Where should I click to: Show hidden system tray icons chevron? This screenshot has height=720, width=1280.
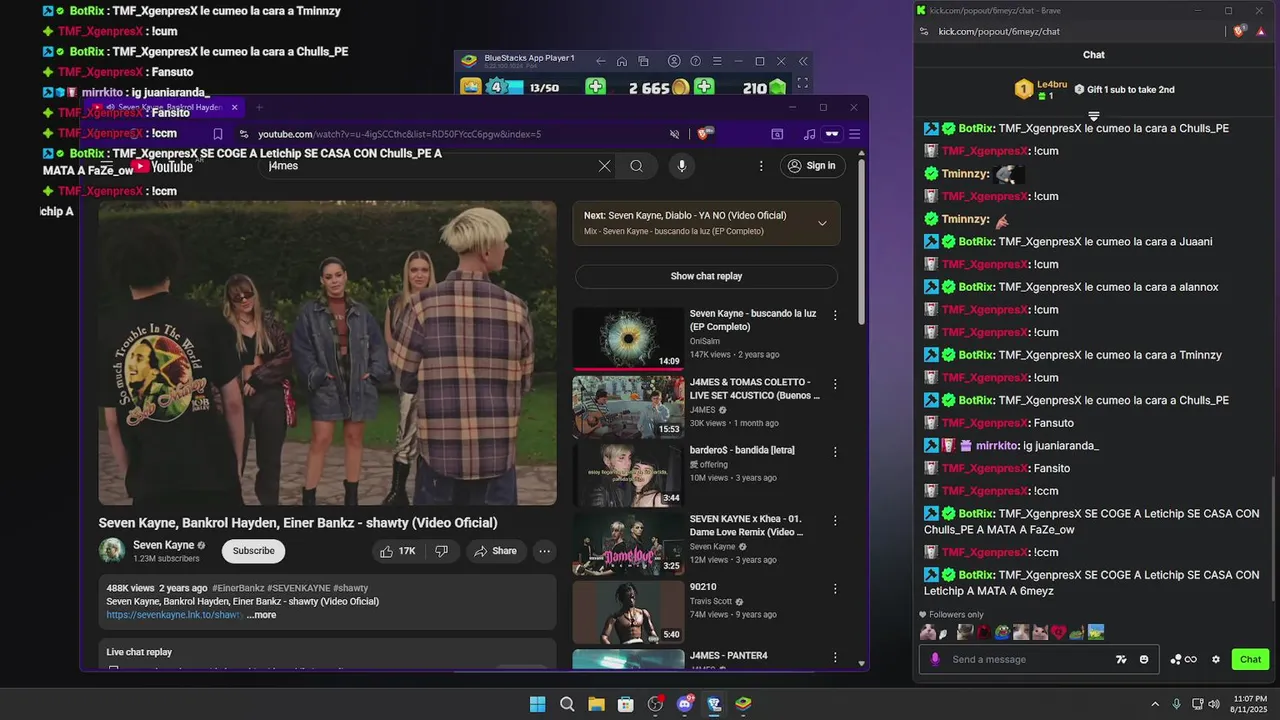[x=1155, y=704]
